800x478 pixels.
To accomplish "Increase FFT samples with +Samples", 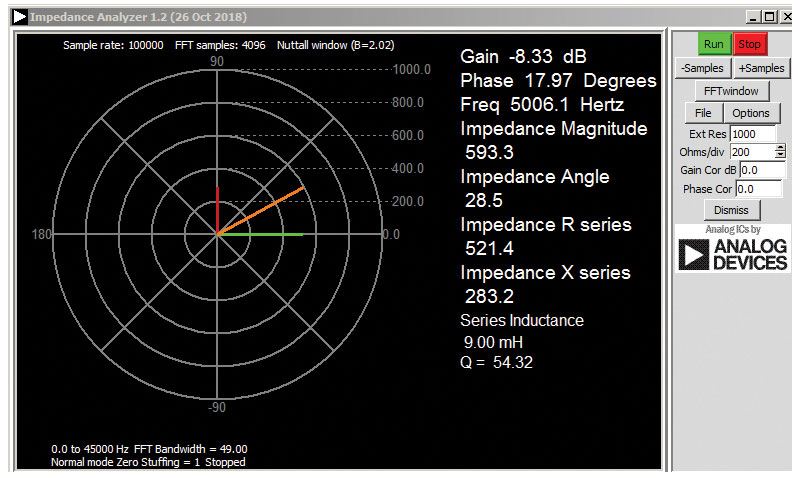I will (761, 68).
